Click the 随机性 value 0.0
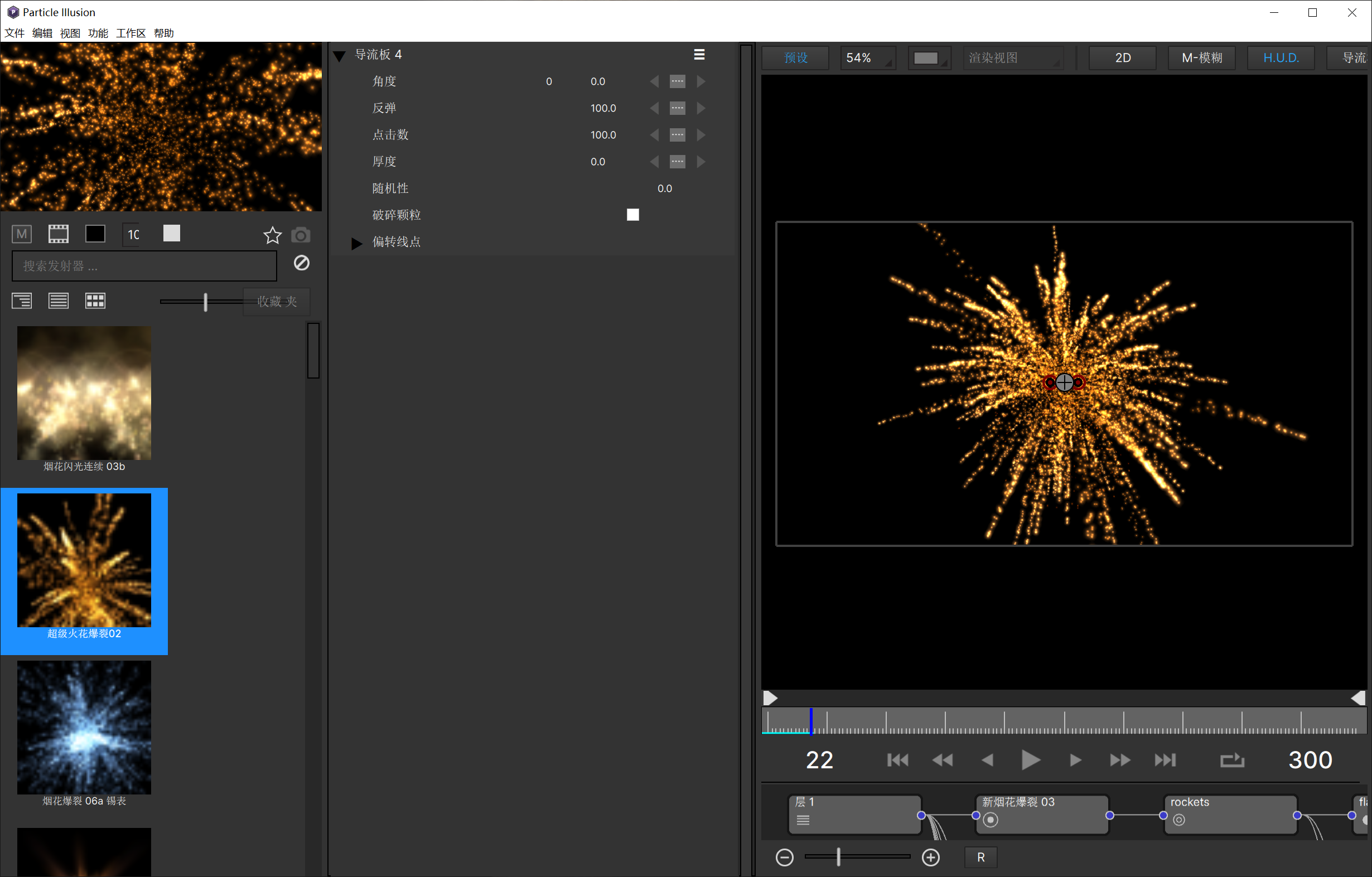Viewport: 1372px width, 877px height. click(664, 188)
